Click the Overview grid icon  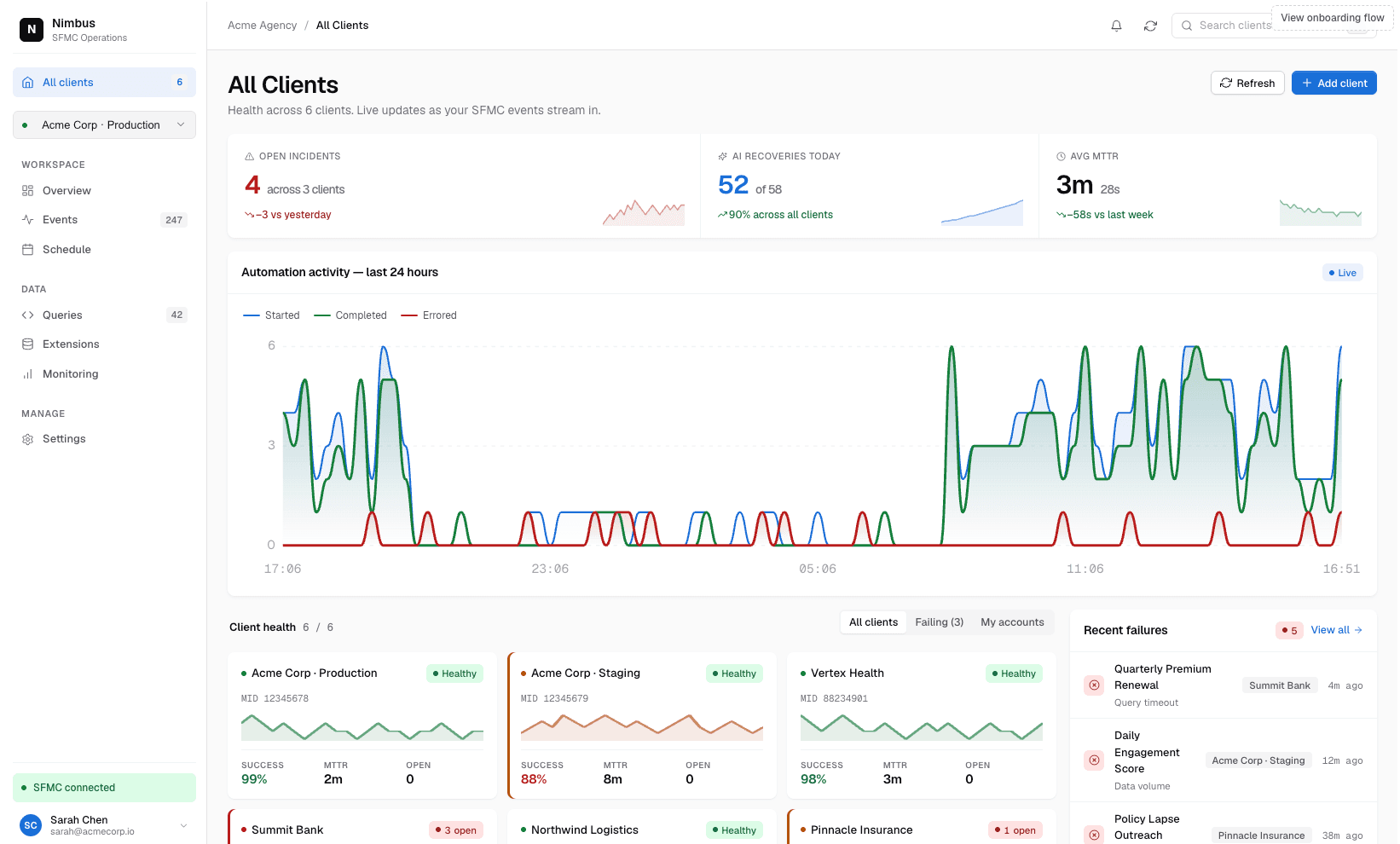[27, 191]
